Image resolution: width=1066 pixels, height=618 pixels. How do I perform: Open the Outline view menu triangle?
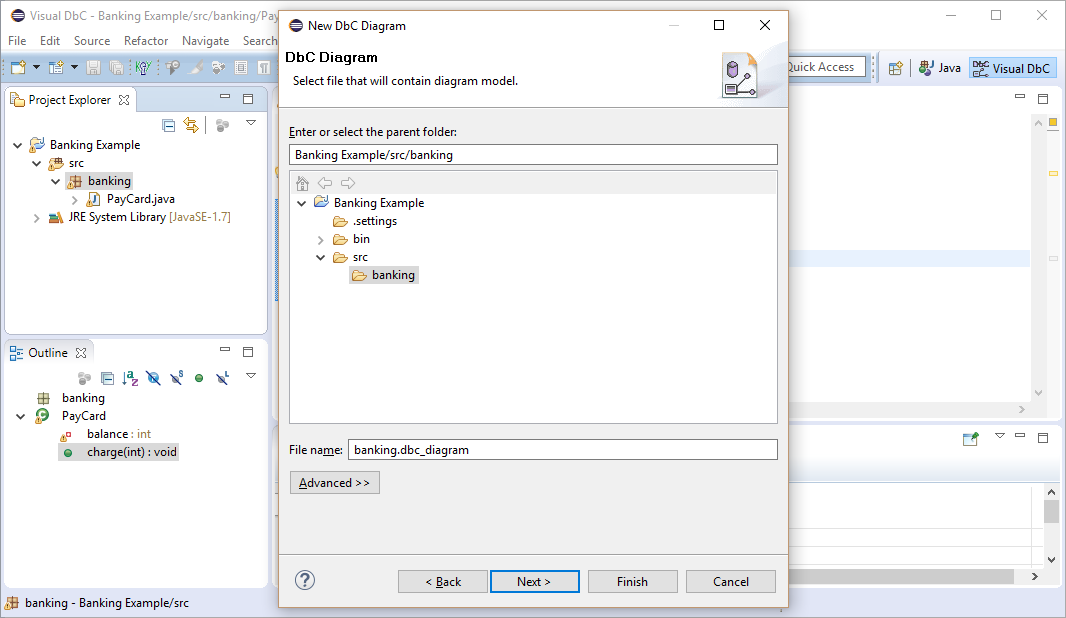pos(251,375)
